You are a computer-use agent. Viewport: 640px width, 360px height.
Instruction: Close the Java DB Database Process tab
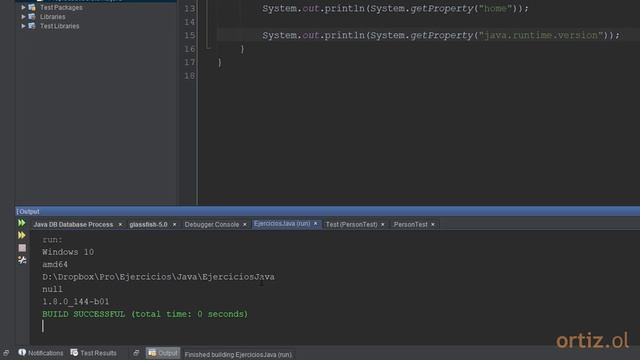120,224
